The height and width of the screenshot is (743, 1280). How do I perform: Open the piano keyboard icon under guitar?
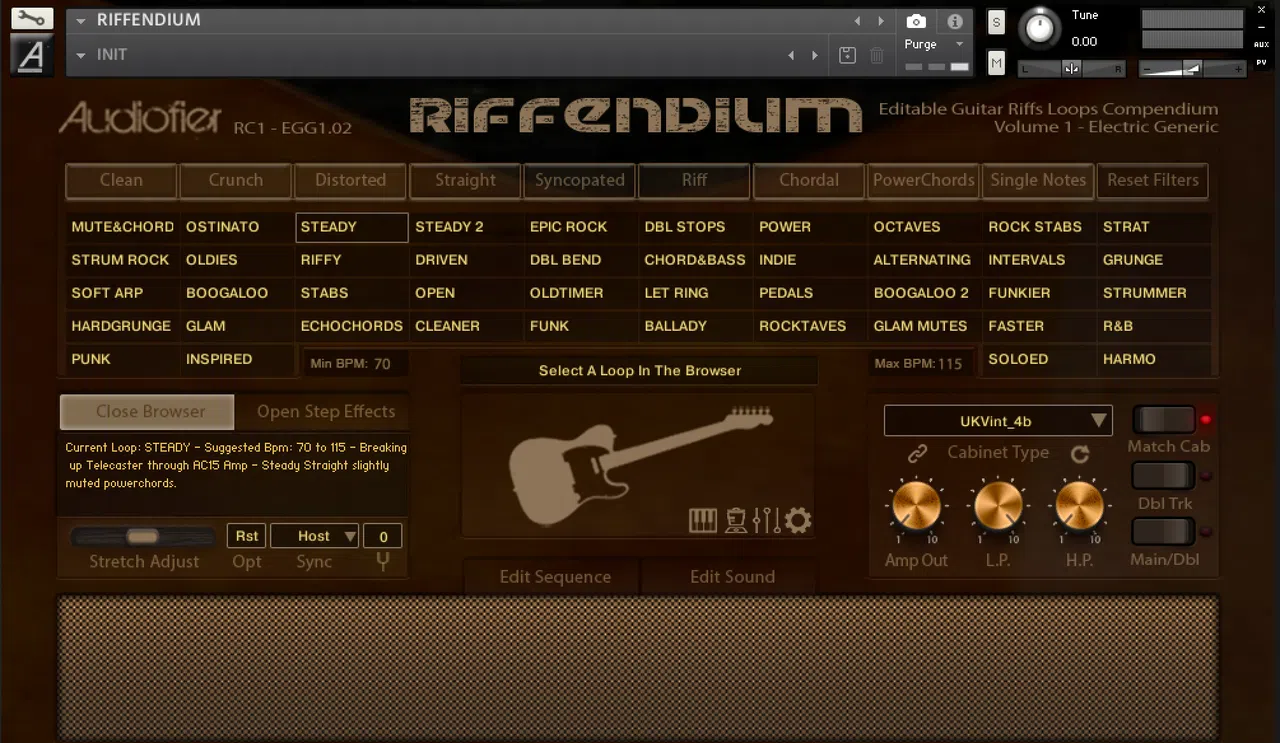[703, 520]
